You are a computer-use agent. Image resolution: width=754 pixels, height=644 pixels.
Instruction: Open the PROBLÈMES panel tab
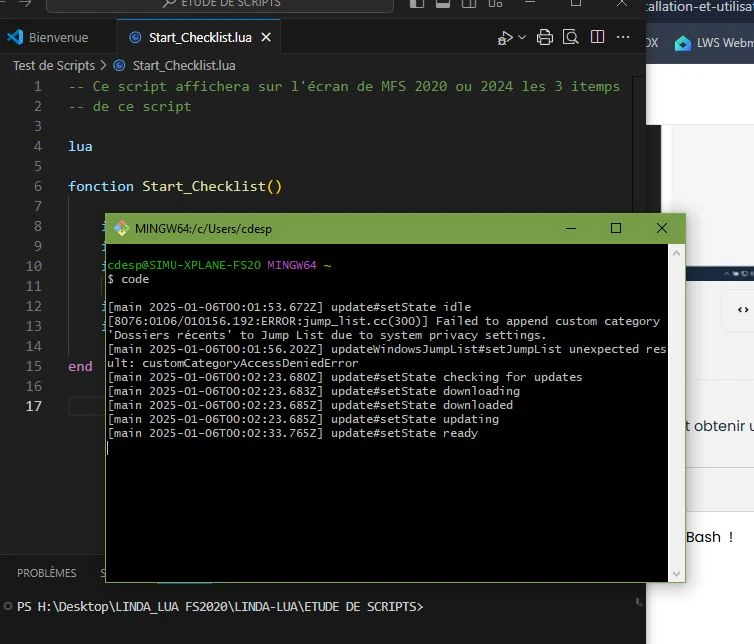[47, 573]
